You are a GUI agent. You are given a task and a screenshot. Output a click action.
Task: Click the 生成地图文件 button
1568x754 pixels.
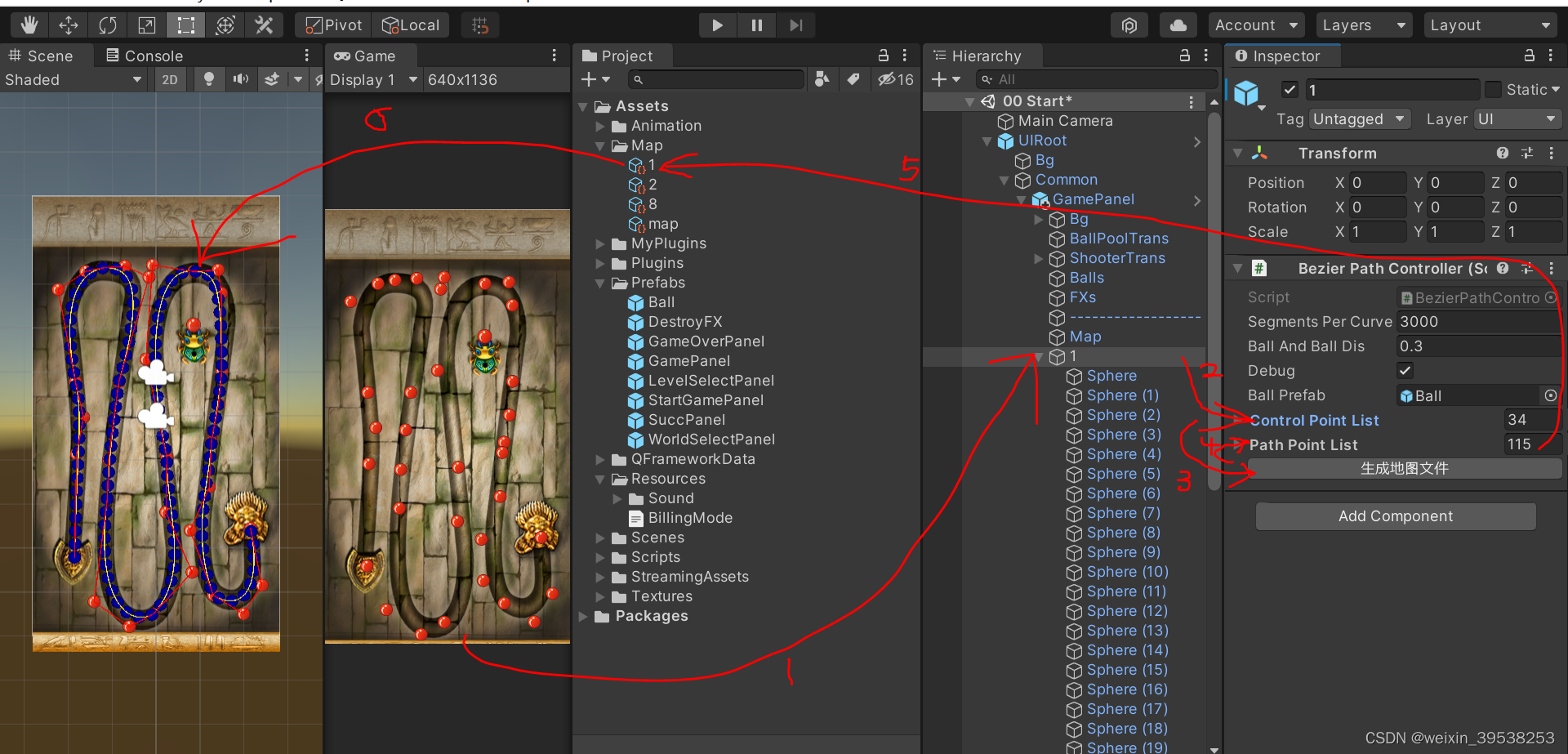1405,469
